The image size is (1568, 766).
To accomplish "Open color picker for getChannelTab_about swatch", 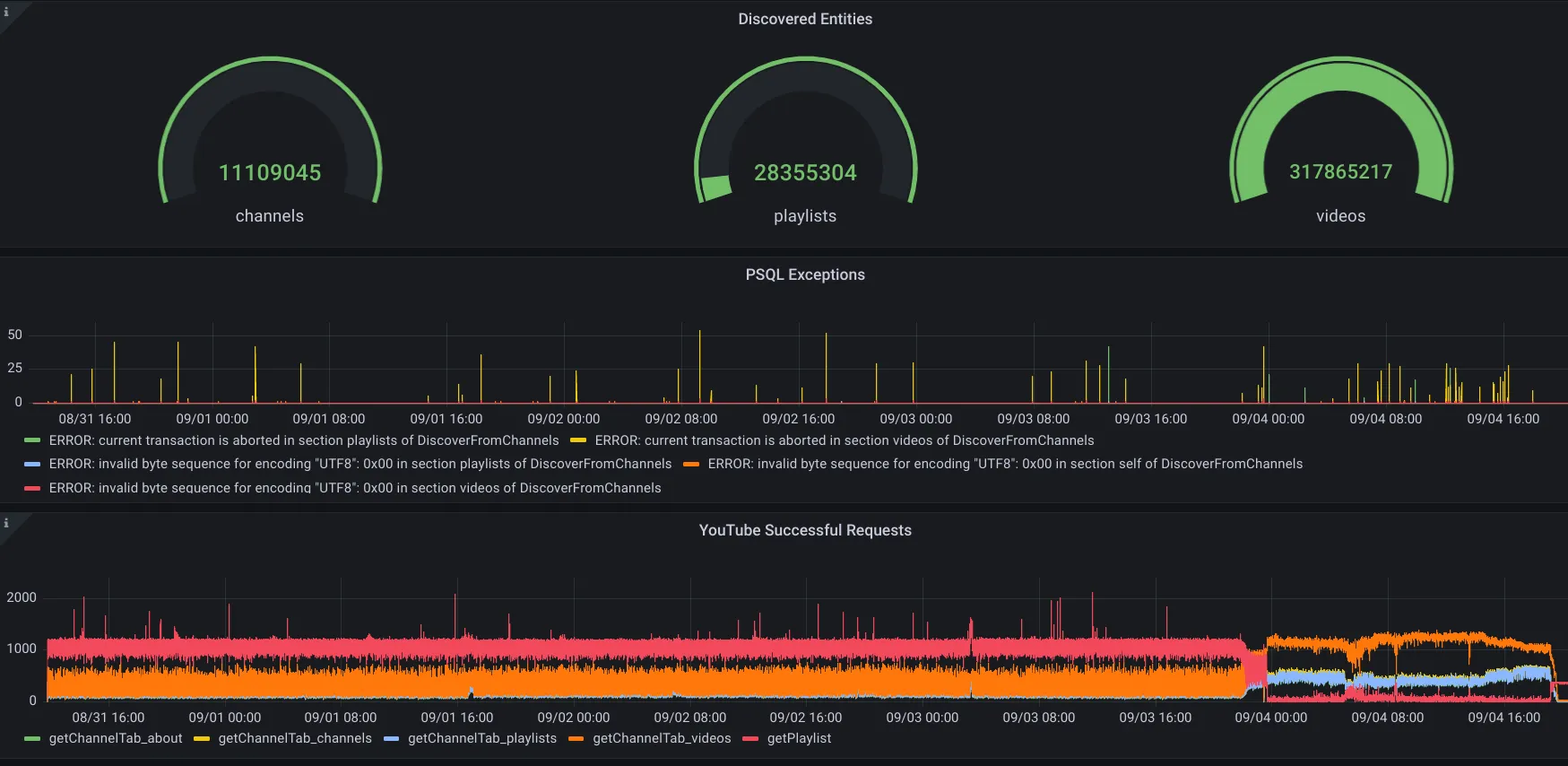I will pyautogui.click(x=32, y=738).
